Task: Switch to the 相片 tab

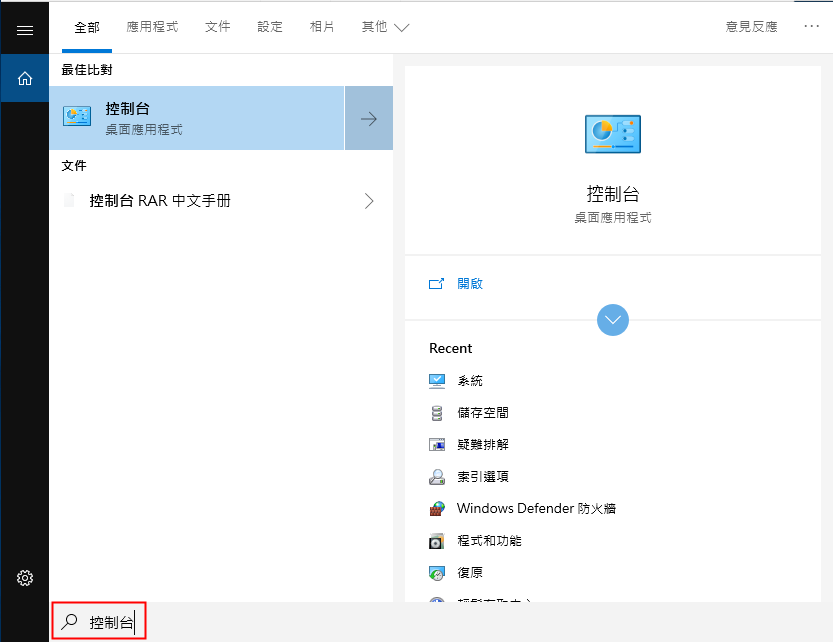Action: pyautogui.click(x=322, y=27)
